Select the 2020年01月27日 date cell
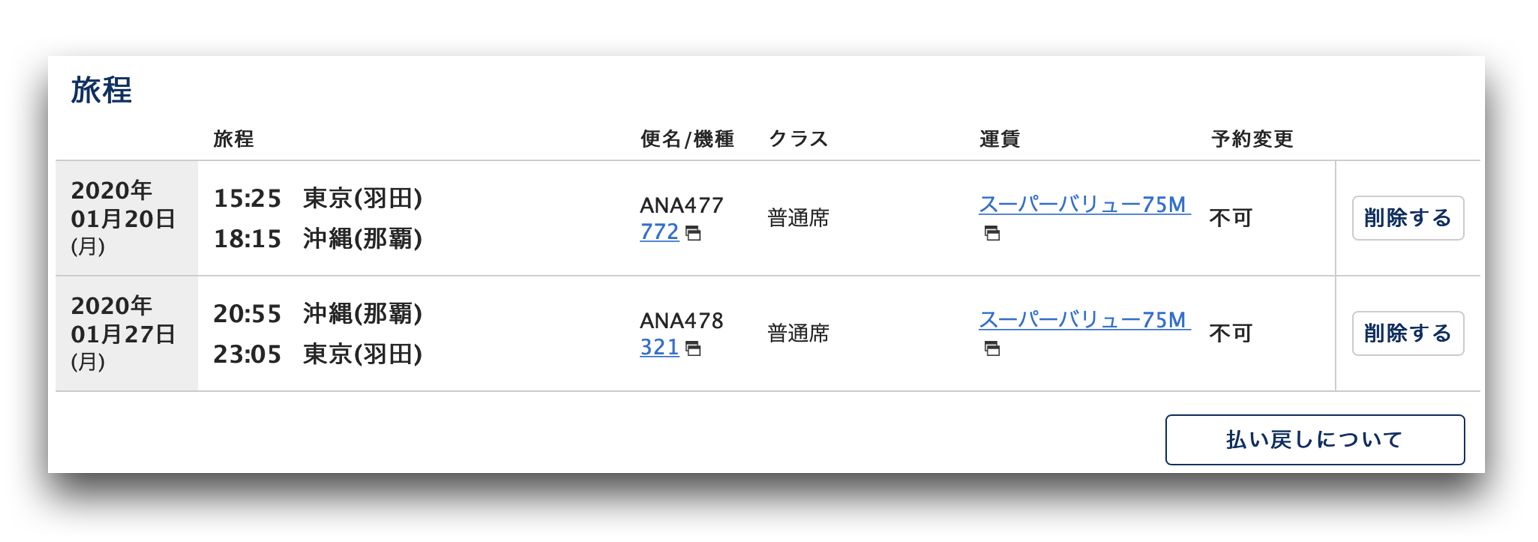This screenshot has height=542, width=1538. point(127,333)
